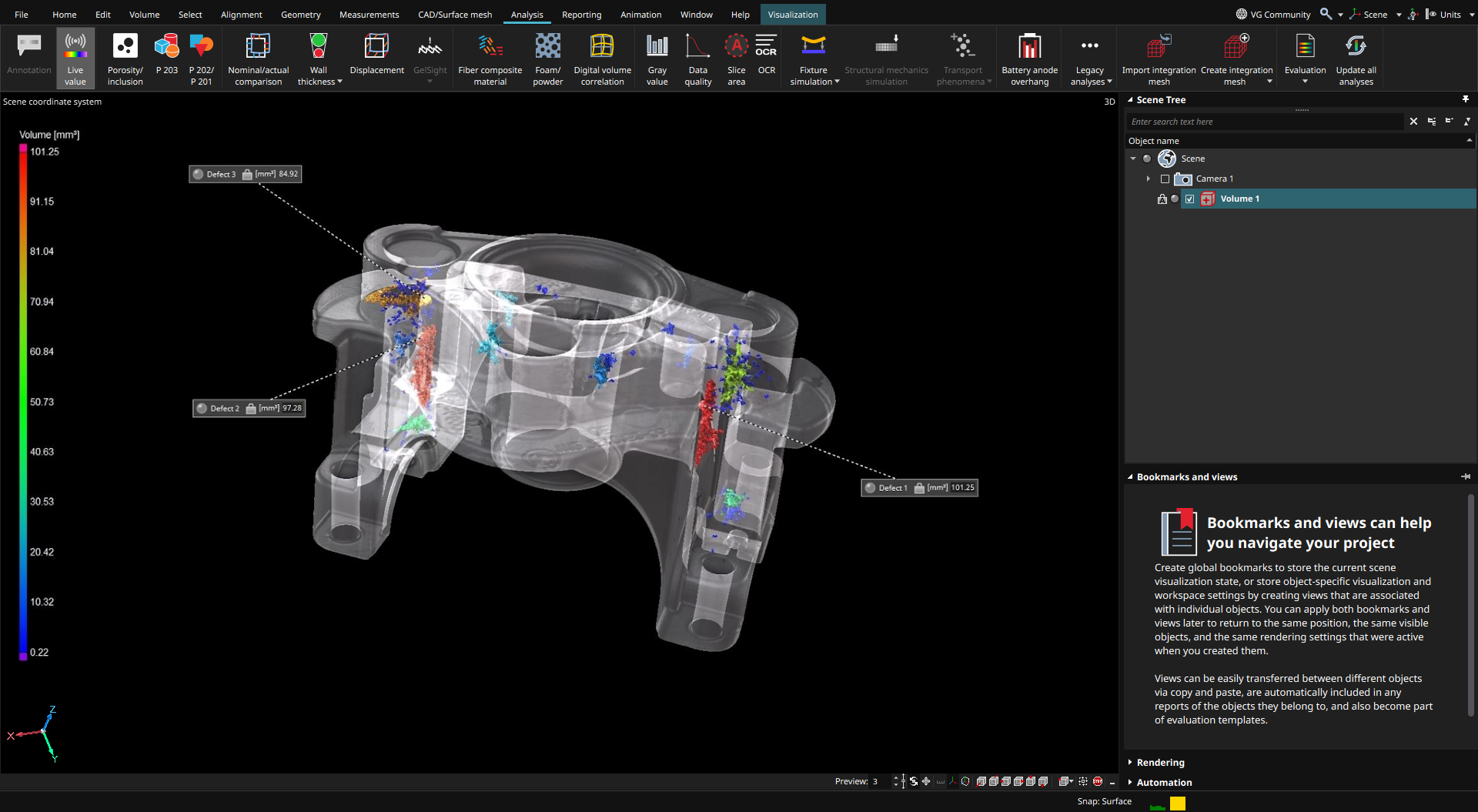The image size is (1478, 812).
Task: Pin the Scene Tree panel
Action: click(1466, 99)
